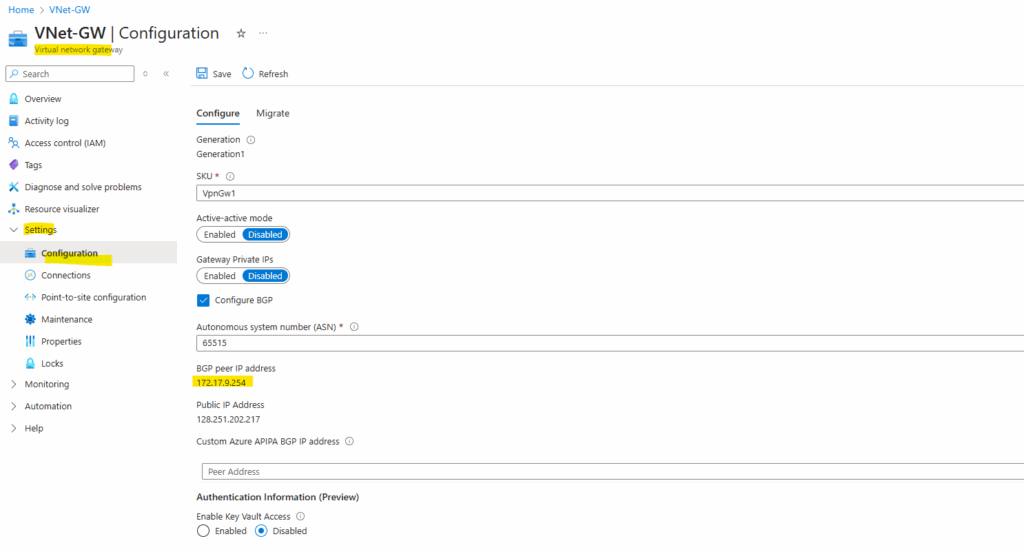Go to Home breadcrumb link
The width and height of the screenshot is (1024, 552).
[x=21, y=10]
